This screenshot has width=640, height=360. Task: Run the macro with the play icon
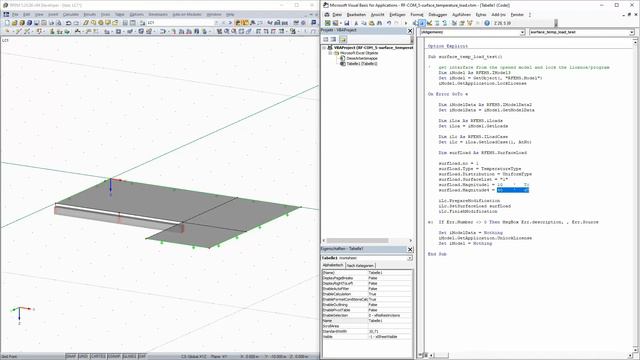406,23
